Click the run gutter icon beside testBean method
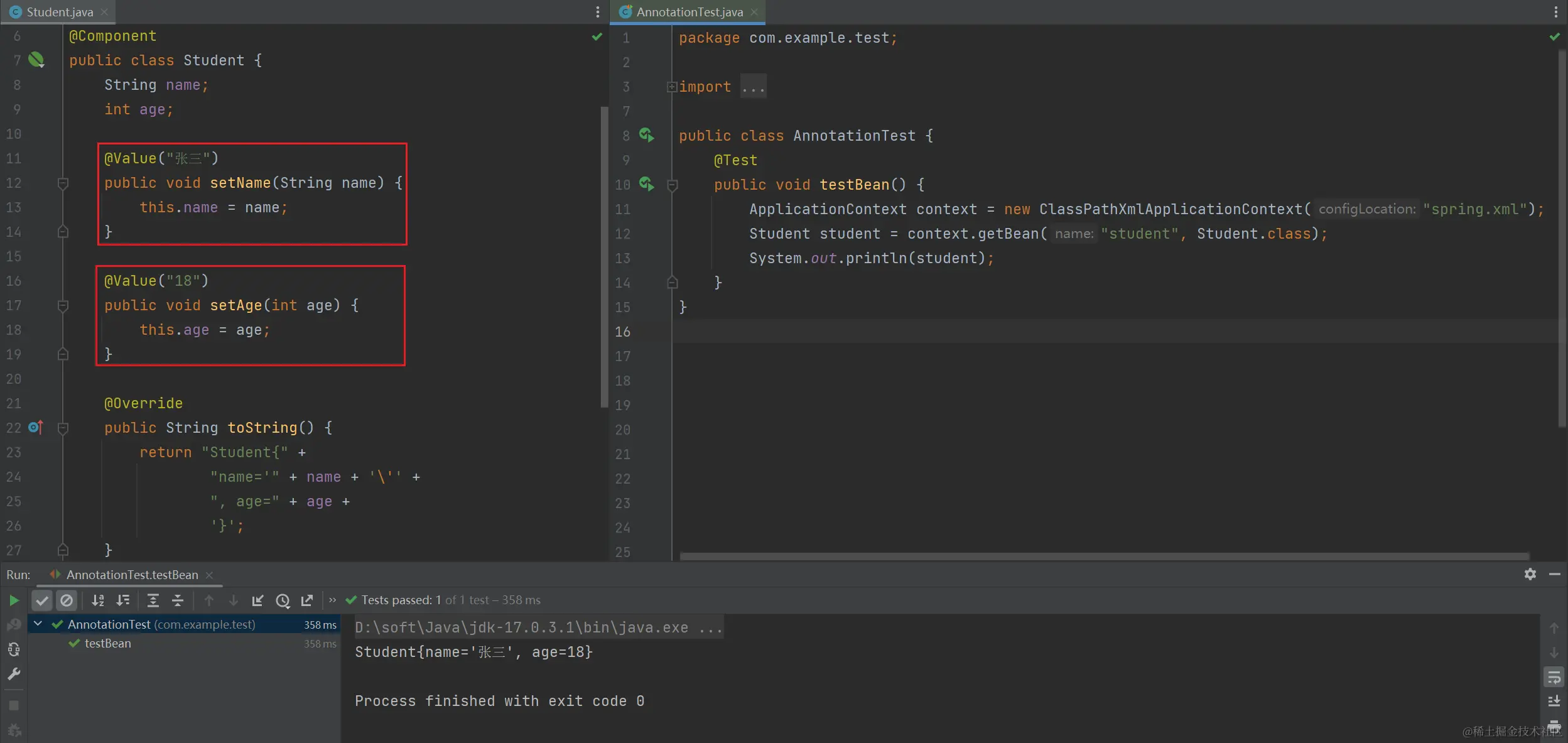The image size is (1568, 743). click(646, 184)
